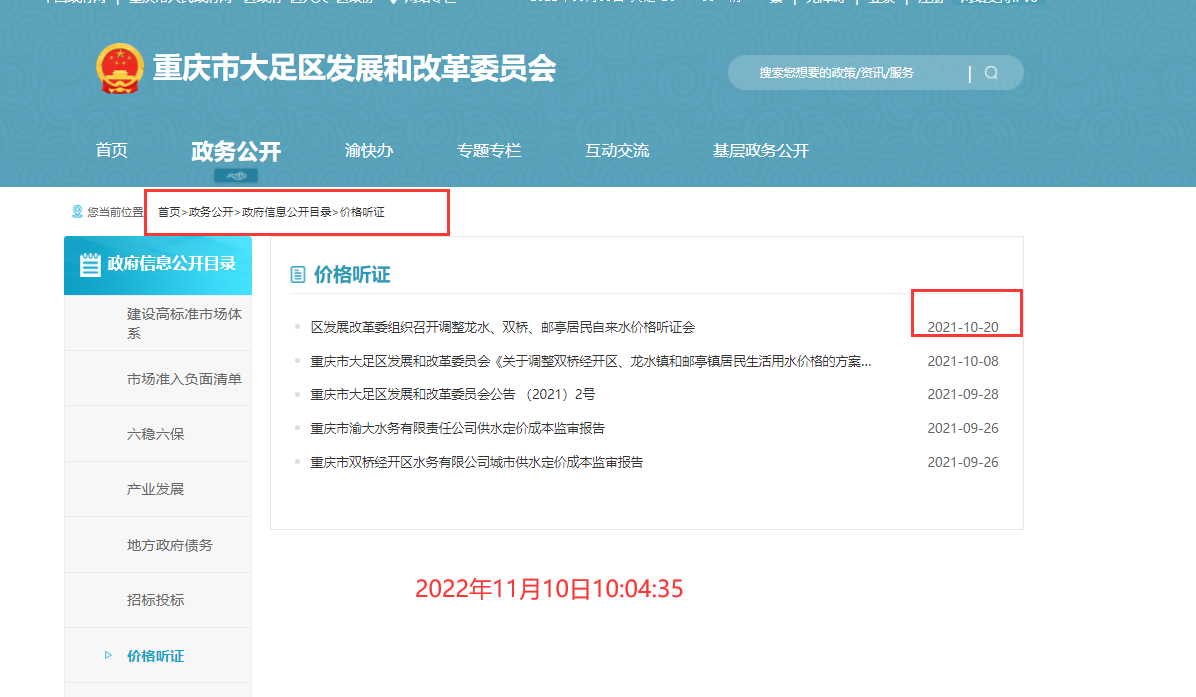The width and height of the screenshot is (1196, 697).
Task: Click the document icon beside 价格听证 heading
Action: click(297, 275)
